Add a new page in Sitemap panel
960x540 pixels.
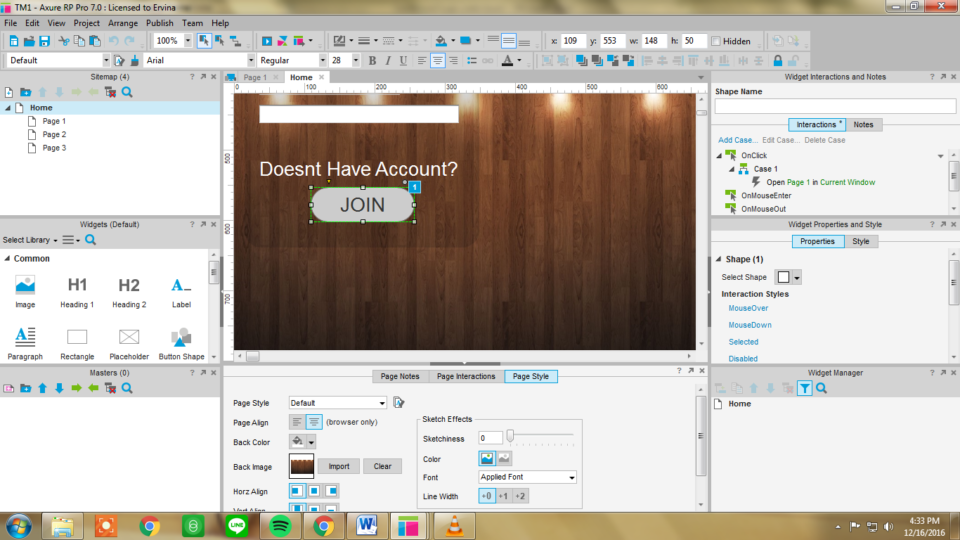coord(10,92)
